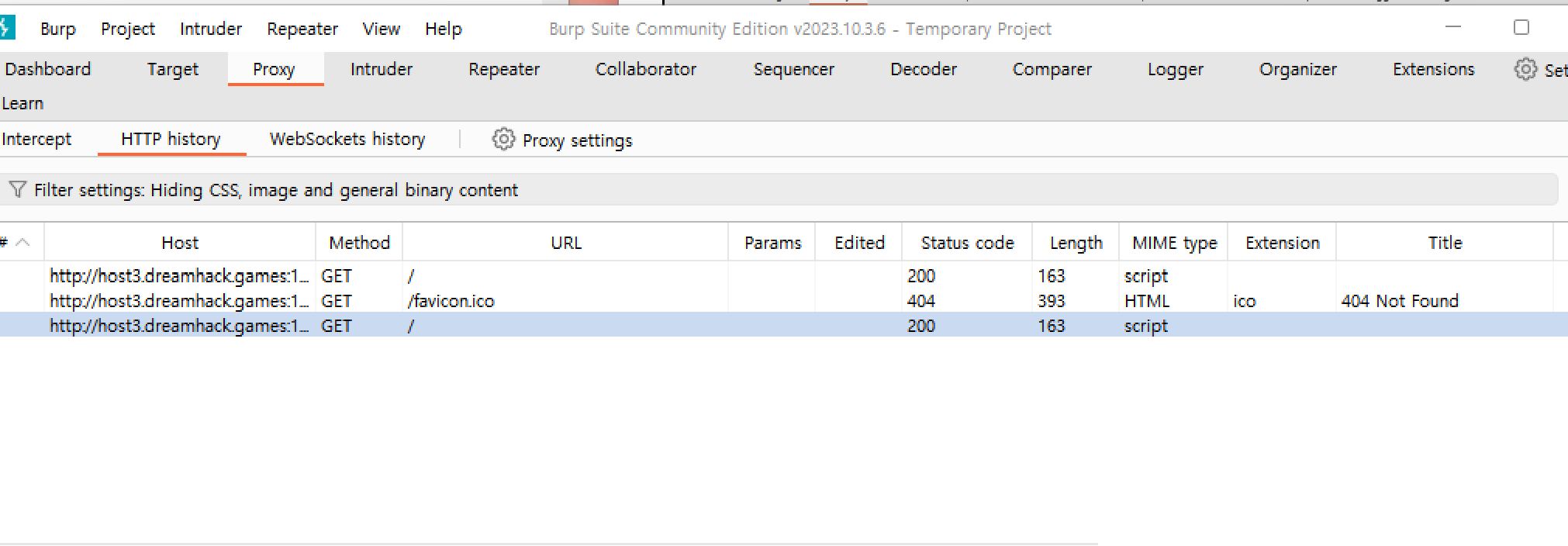Open the Decoder tab
Image resolution: width=1568 pixels, height=546 pixels.
click(x=923, y=69)
